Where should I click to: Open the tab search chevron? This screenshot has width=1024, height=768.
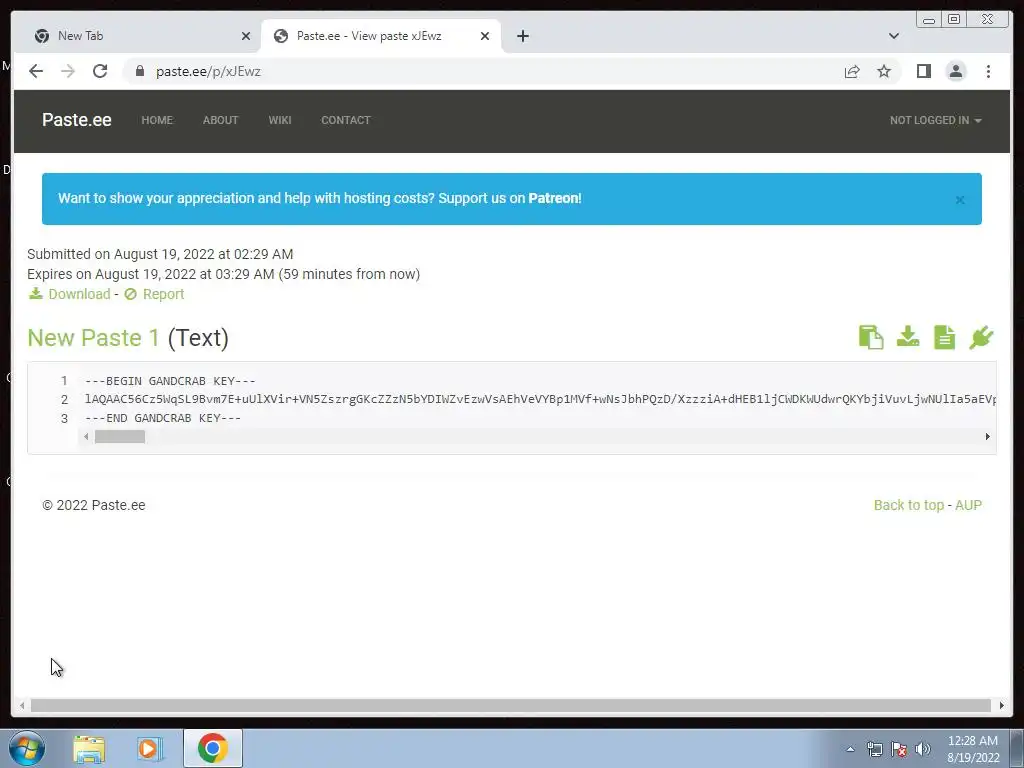(894, 36)
